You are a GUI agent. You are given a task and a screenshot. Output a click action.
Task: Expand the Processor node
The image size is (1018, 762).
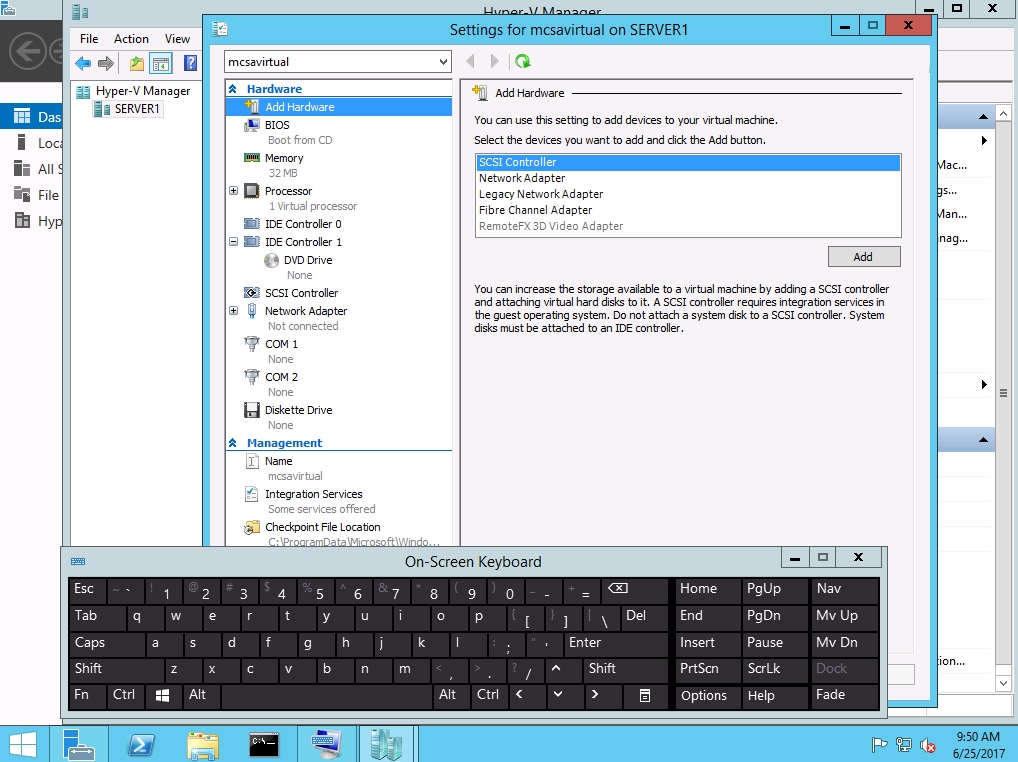[234, 191]
